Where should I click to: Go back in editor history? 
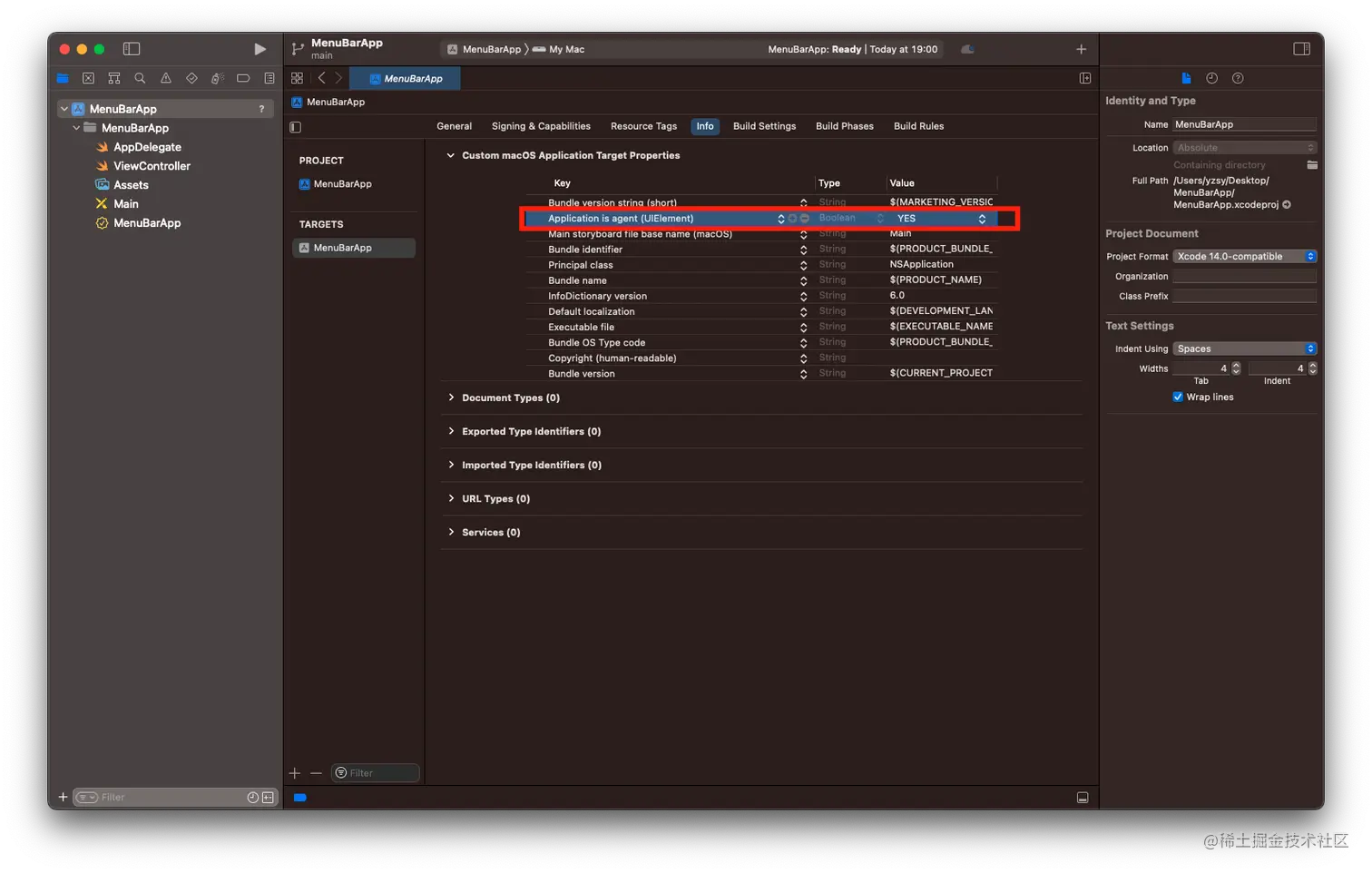pyautogui.click(x=321, y=78)
